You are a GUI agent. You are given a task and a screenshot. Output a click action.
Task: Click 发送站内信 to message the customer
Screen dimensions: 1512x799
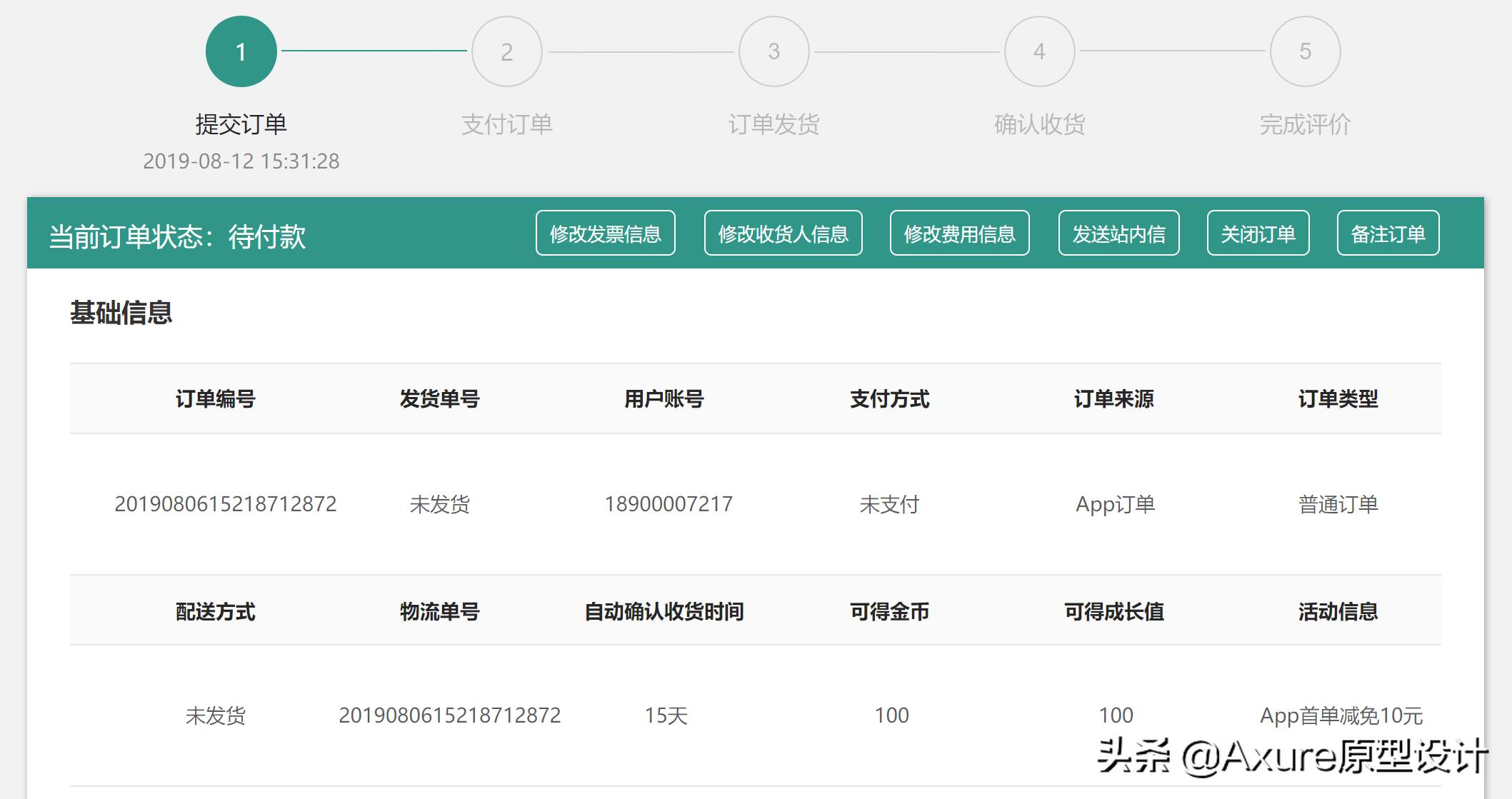[1118, 232]
